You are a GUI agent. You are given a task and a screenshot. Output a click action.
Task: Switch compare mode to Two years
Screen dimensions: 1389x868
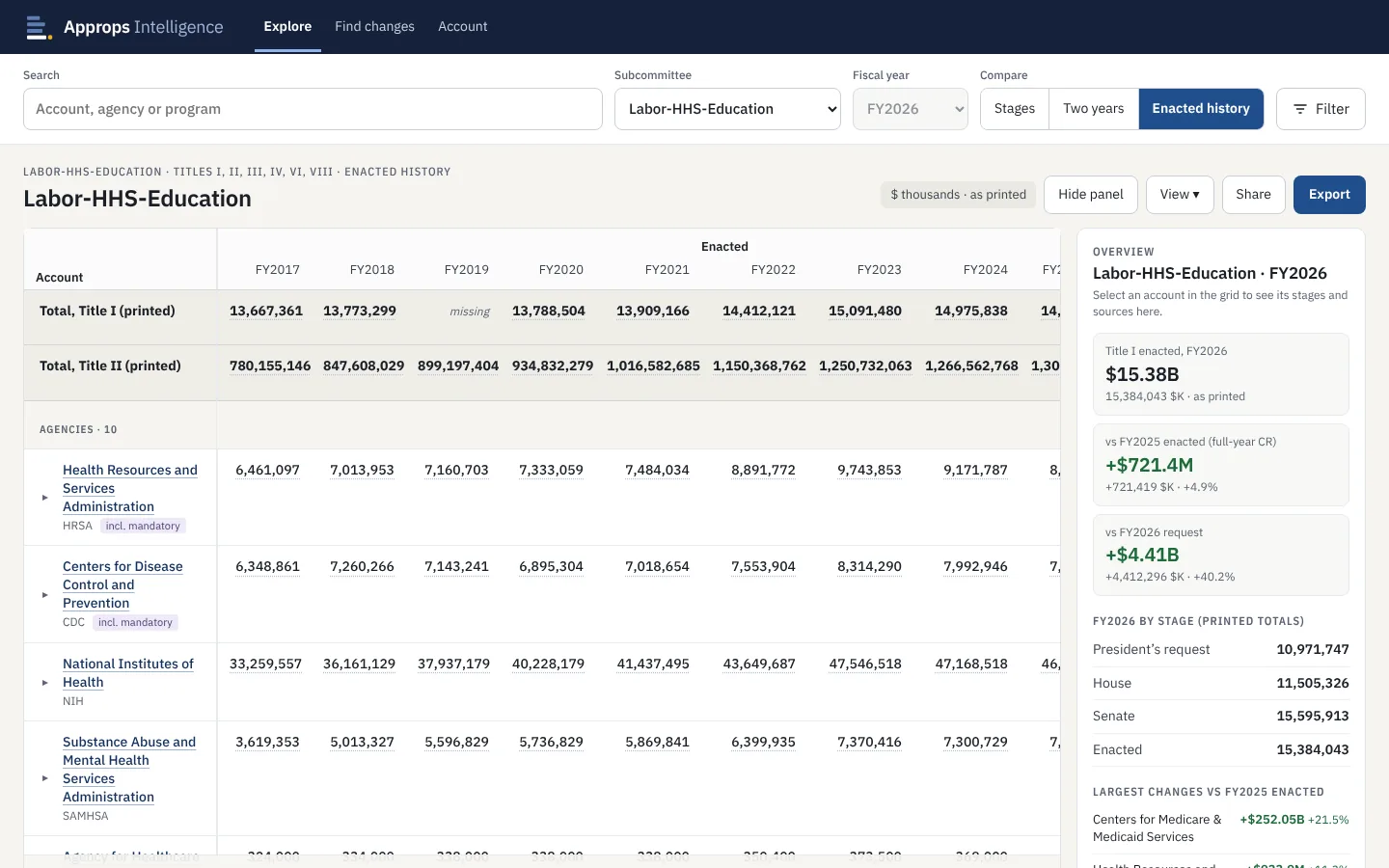click(1094, 109)
